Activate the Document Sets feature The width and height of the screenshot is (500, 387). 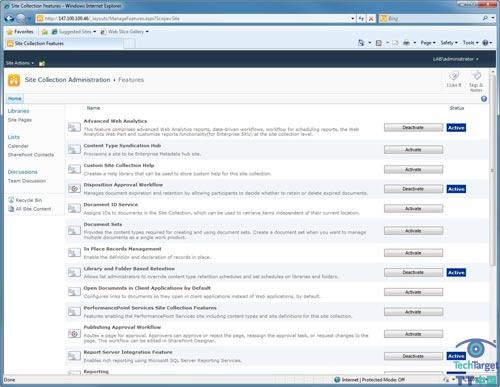pos(413,231)
